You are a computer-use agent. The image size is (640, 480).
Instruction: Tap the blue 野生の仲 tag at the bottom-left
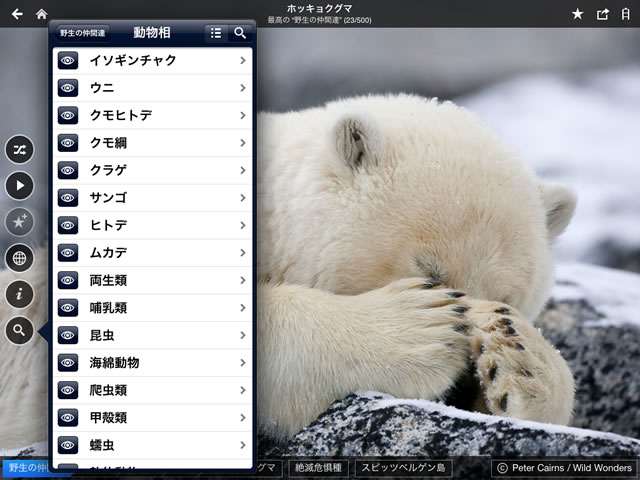[25, 468]
